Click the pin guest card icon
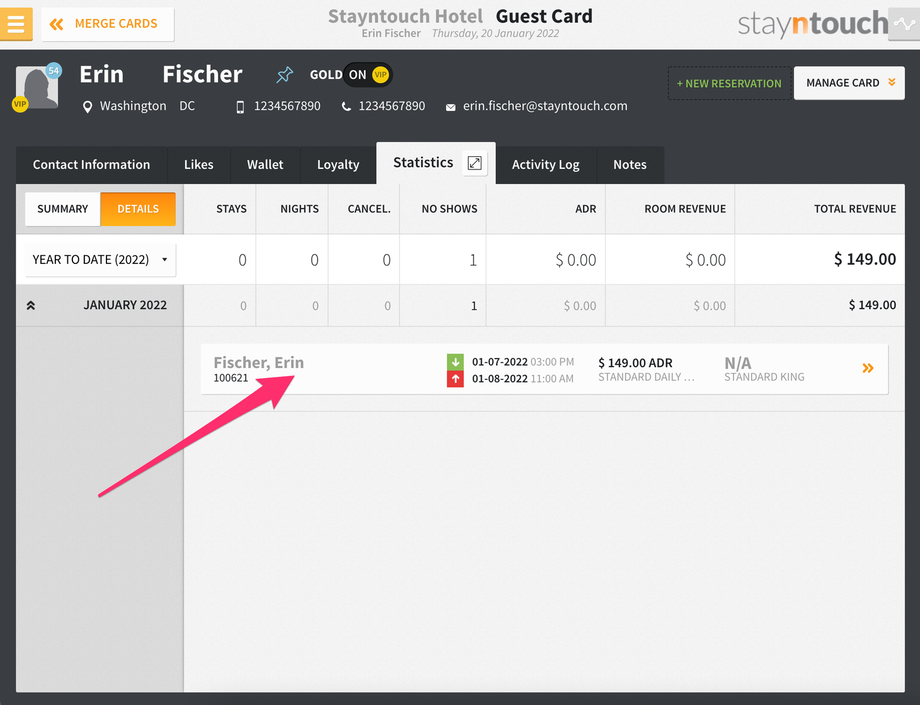920x705 pixels. 285,74
